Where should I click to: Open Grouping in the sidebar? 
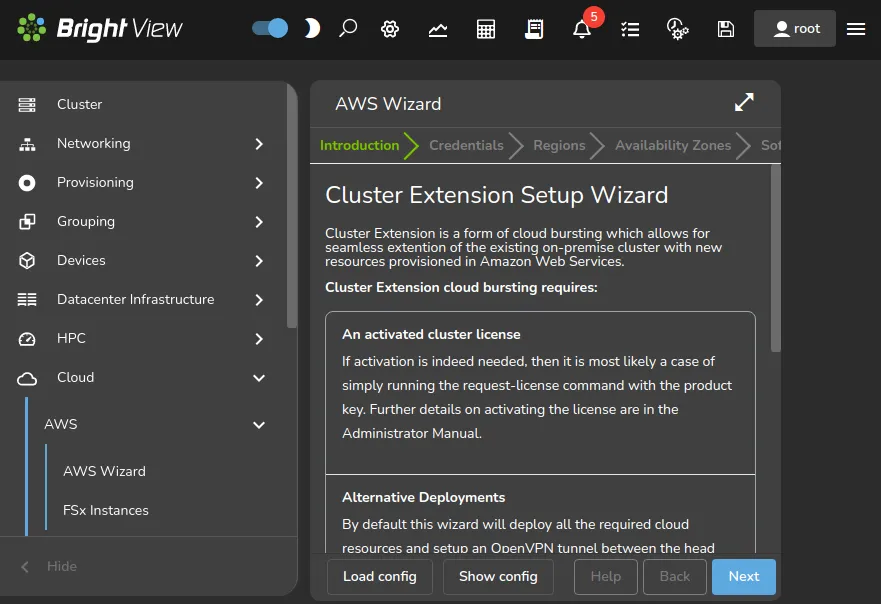[85, 221]
